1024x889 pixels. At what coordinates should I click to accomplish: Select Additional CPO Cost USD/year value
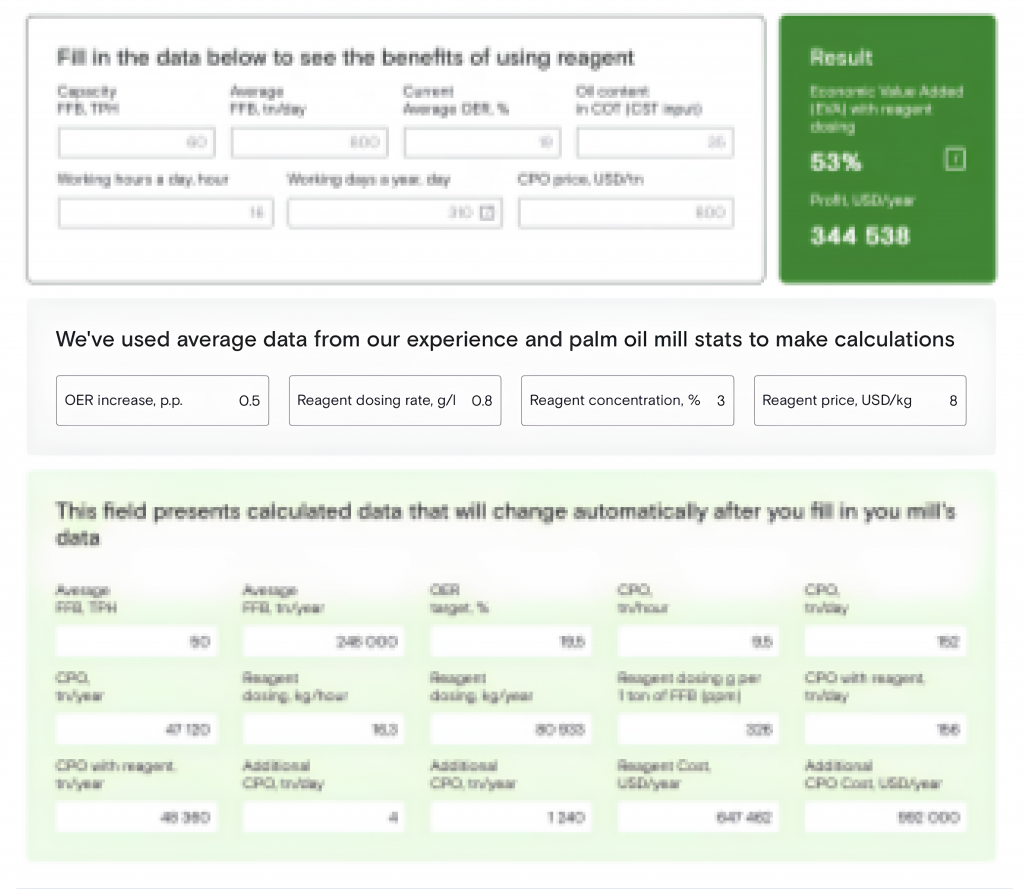tap(886, 817)
